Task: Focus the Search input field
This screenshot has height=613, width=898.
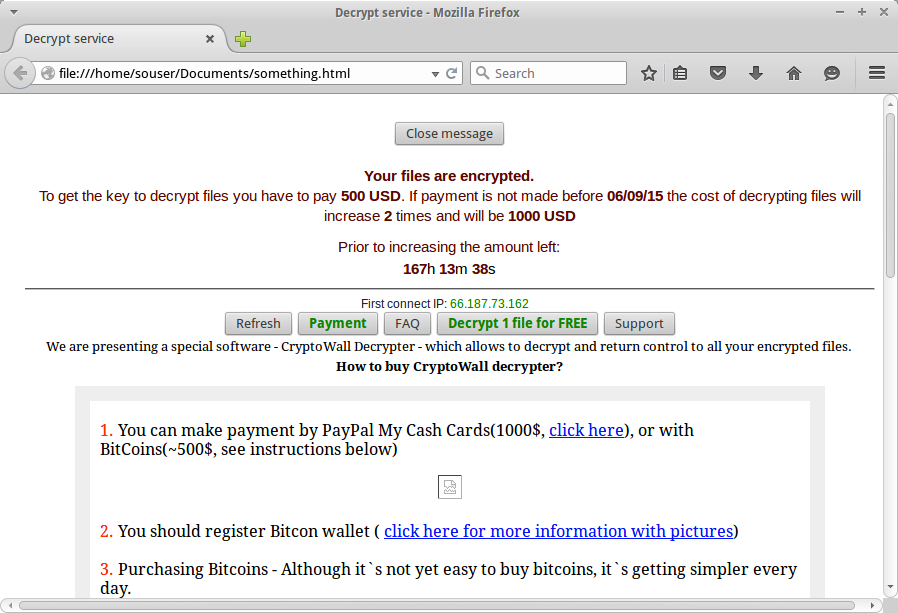Action: tap(548, 73)
